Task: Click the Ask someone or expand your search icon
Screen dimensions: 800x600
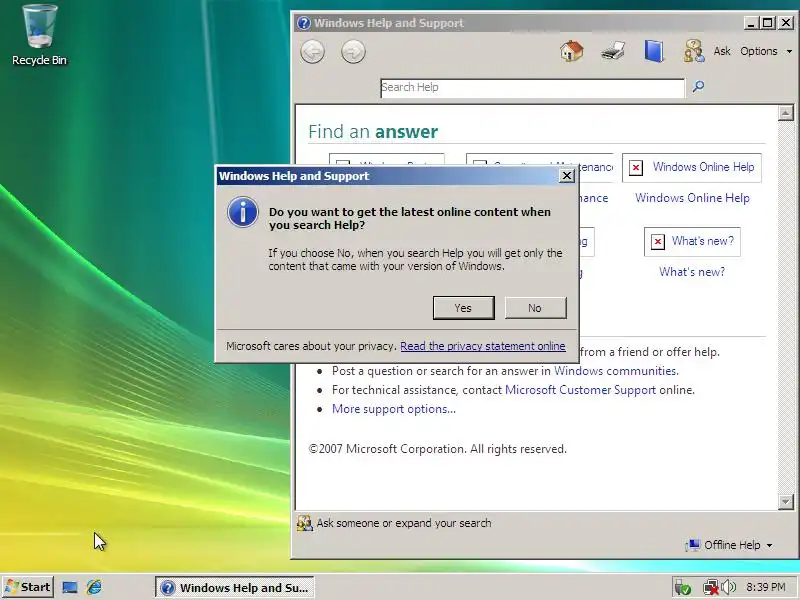Action: pos(305,523)
